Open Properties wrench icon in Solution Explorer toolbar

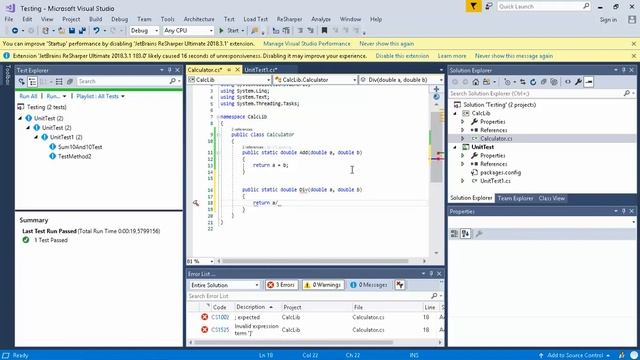578,82
